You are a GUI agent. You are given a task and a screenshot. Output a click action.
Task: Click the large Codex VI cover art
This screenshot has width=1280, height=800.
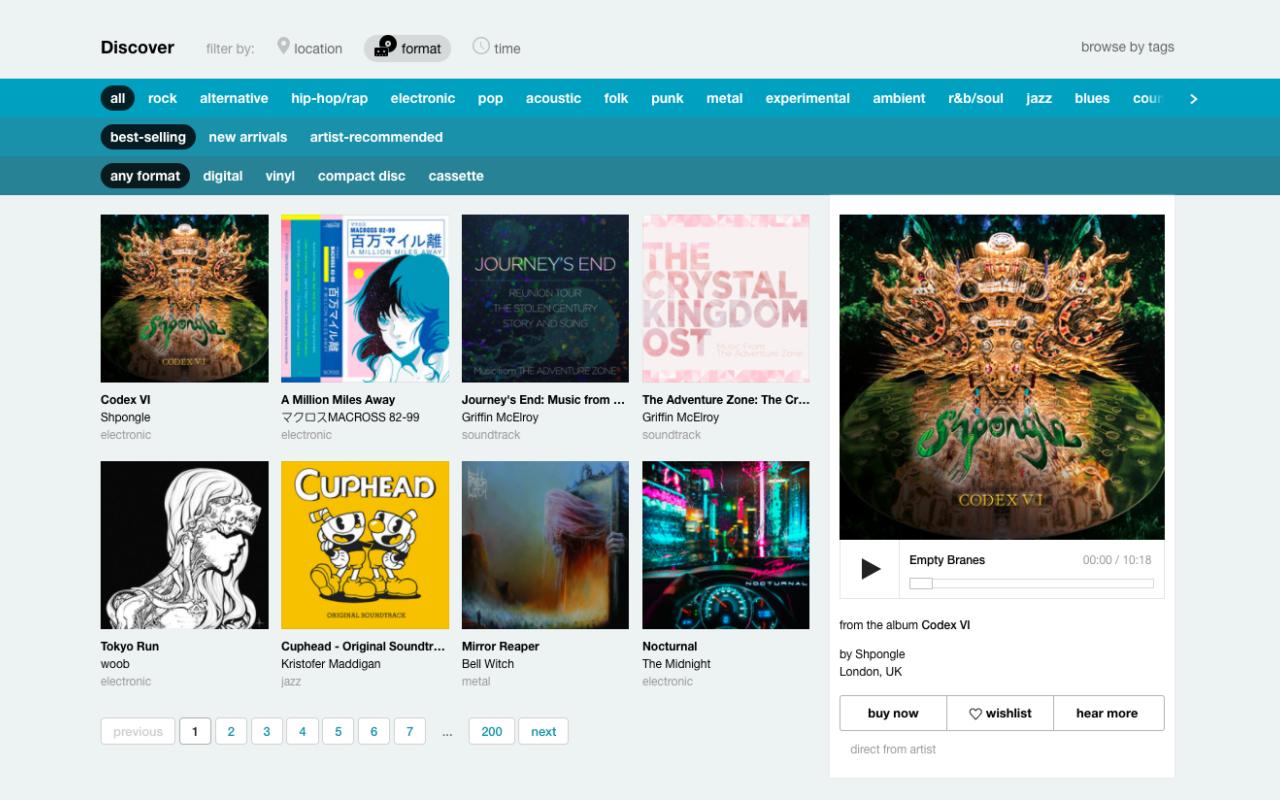1002,377
